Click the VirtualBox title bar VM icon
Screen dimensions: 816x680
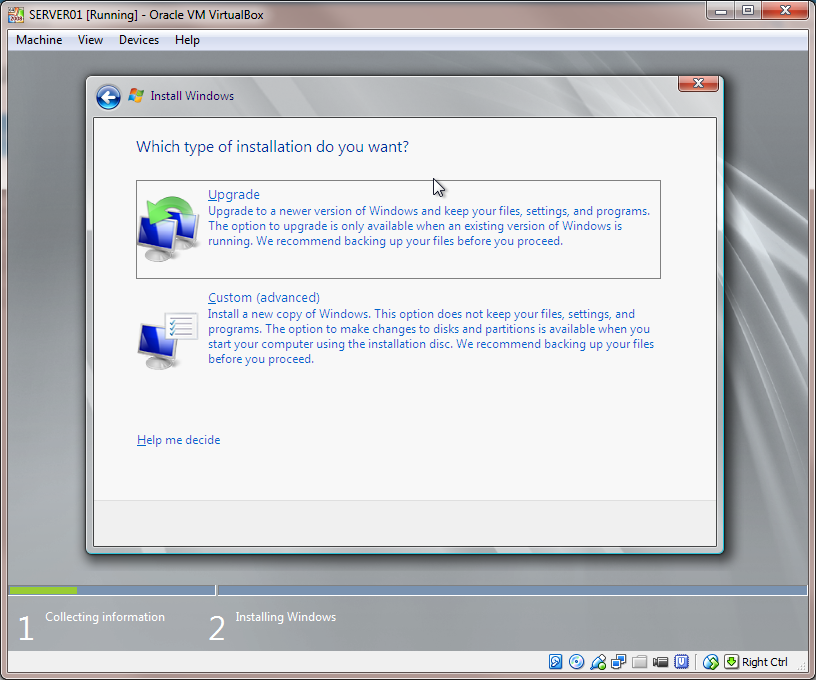[x=16, y=15]
